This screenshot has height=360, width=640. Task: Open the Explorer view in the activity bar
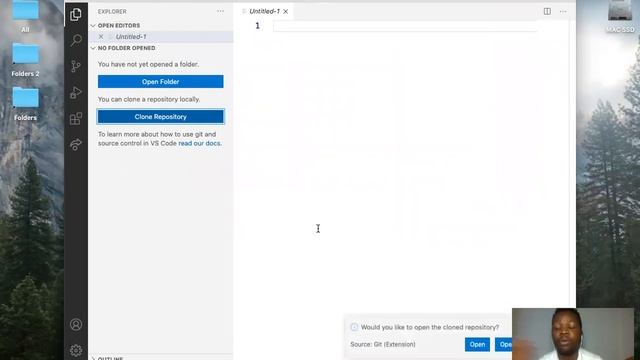[x=76, y=15]
